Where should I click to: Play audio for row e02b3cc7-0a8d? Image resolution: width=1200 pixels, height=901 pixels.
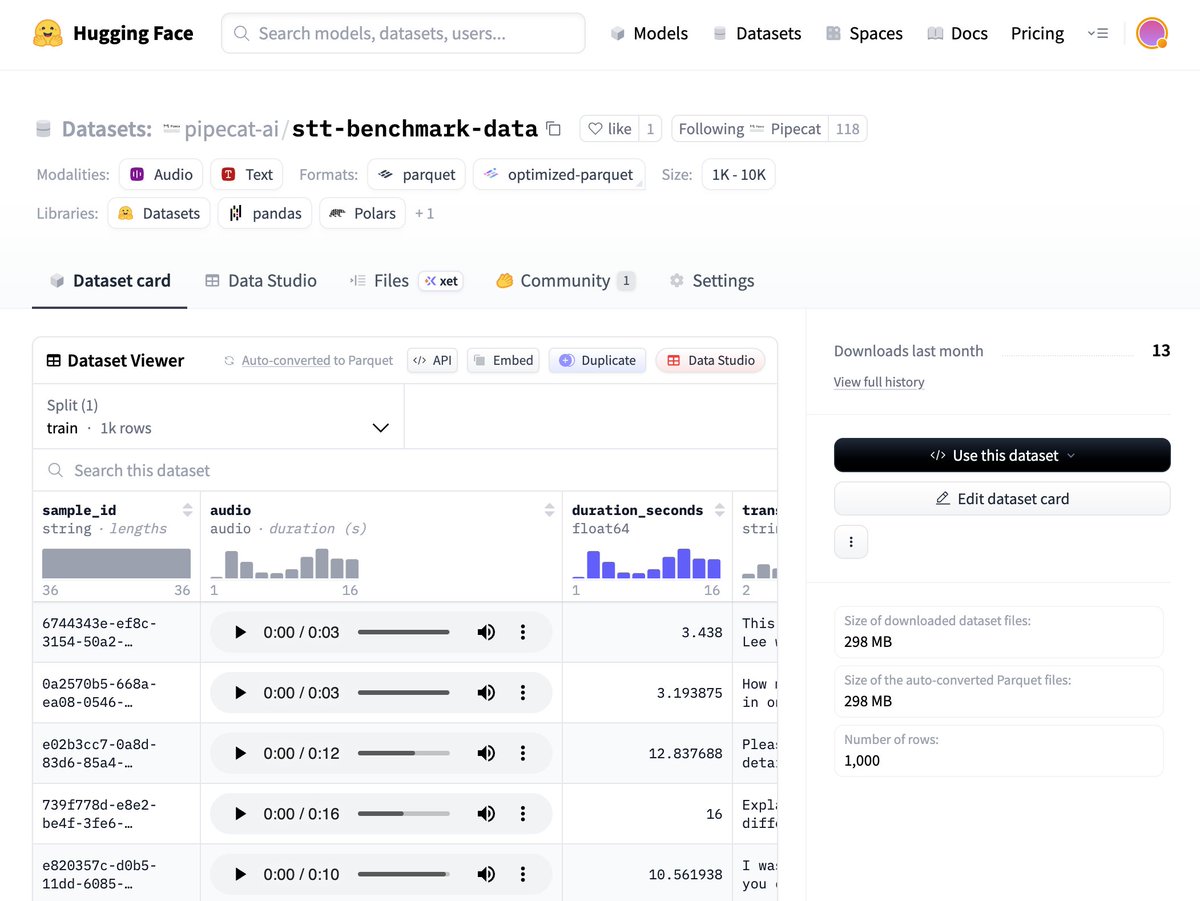(240, 753)
